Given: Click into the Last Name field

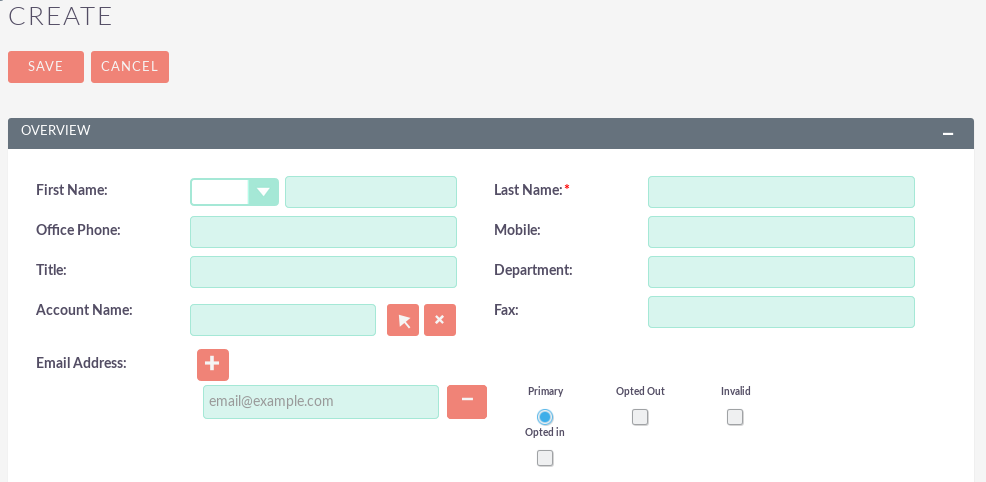Looking at the screenshot, I should coord(781,192).
